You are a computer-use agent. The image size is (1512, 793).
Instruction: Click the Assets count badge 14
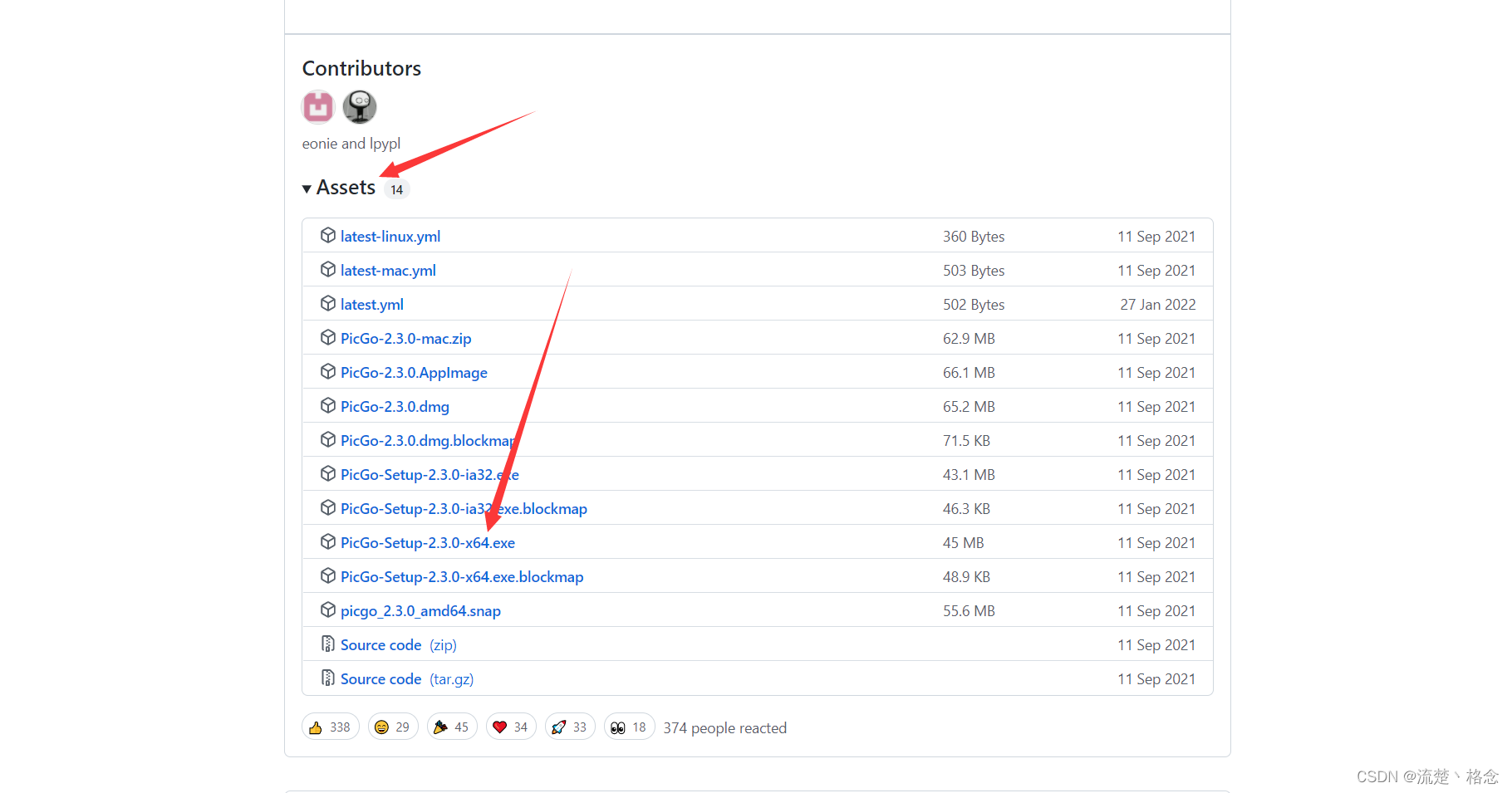[x=397, y=189]
